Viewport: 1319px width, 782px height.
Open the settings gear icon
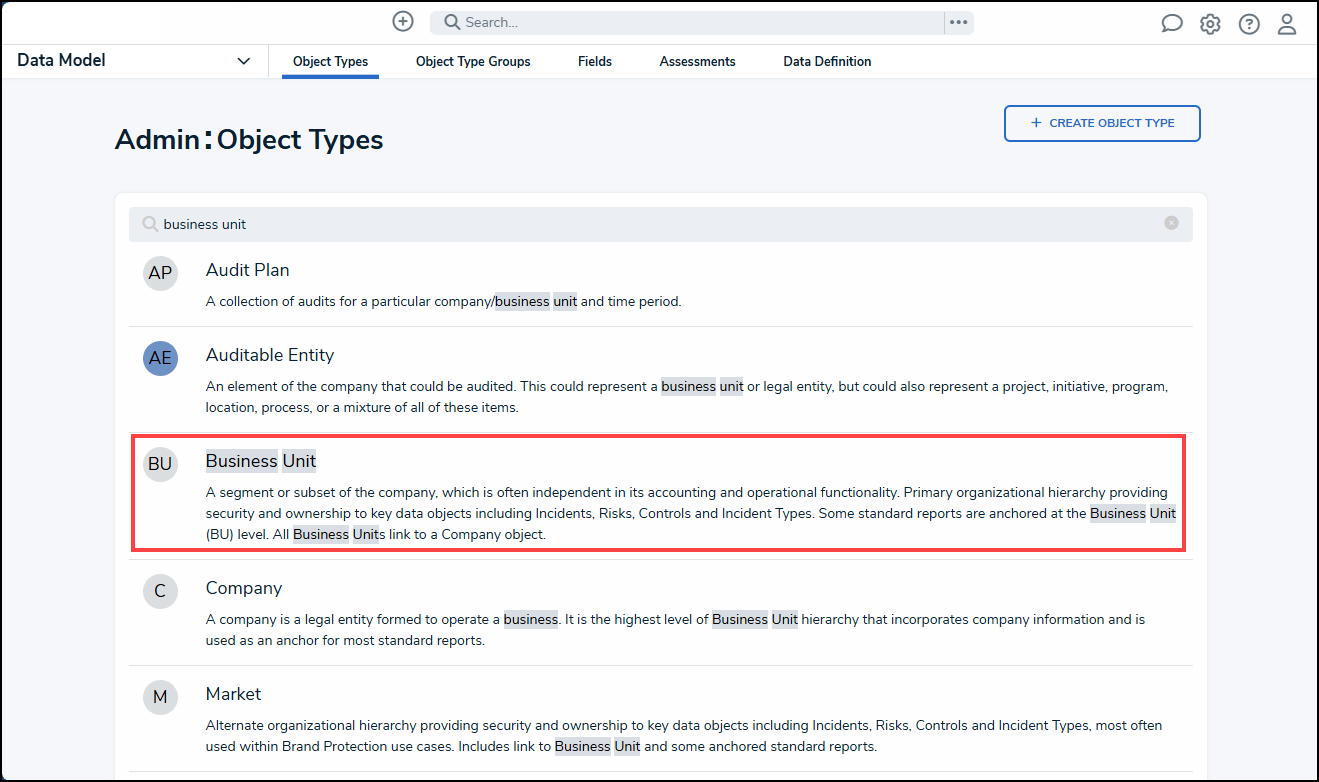click(1210, 22)
